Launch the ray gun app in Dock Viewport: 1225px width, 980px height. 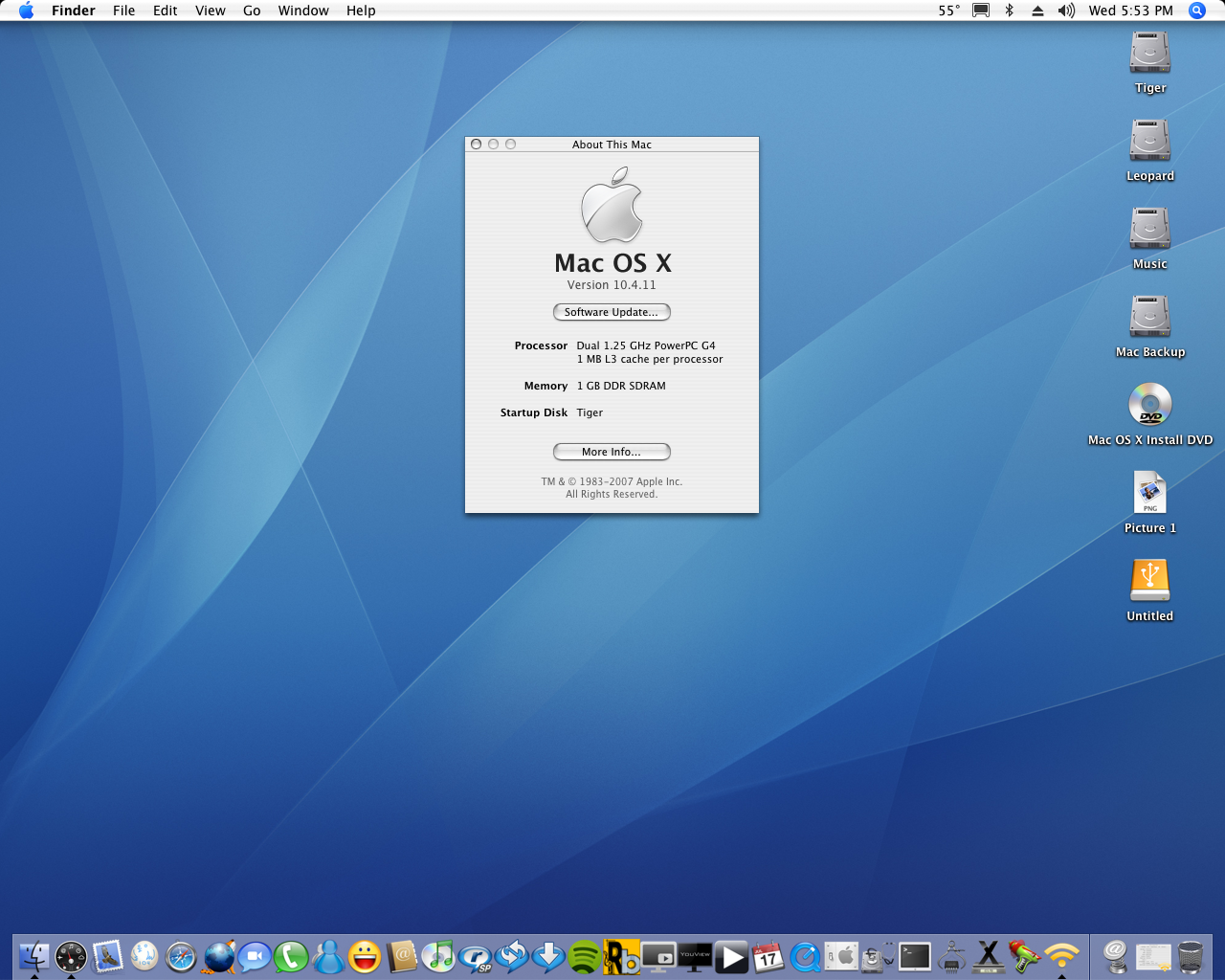pos(1025,956)
